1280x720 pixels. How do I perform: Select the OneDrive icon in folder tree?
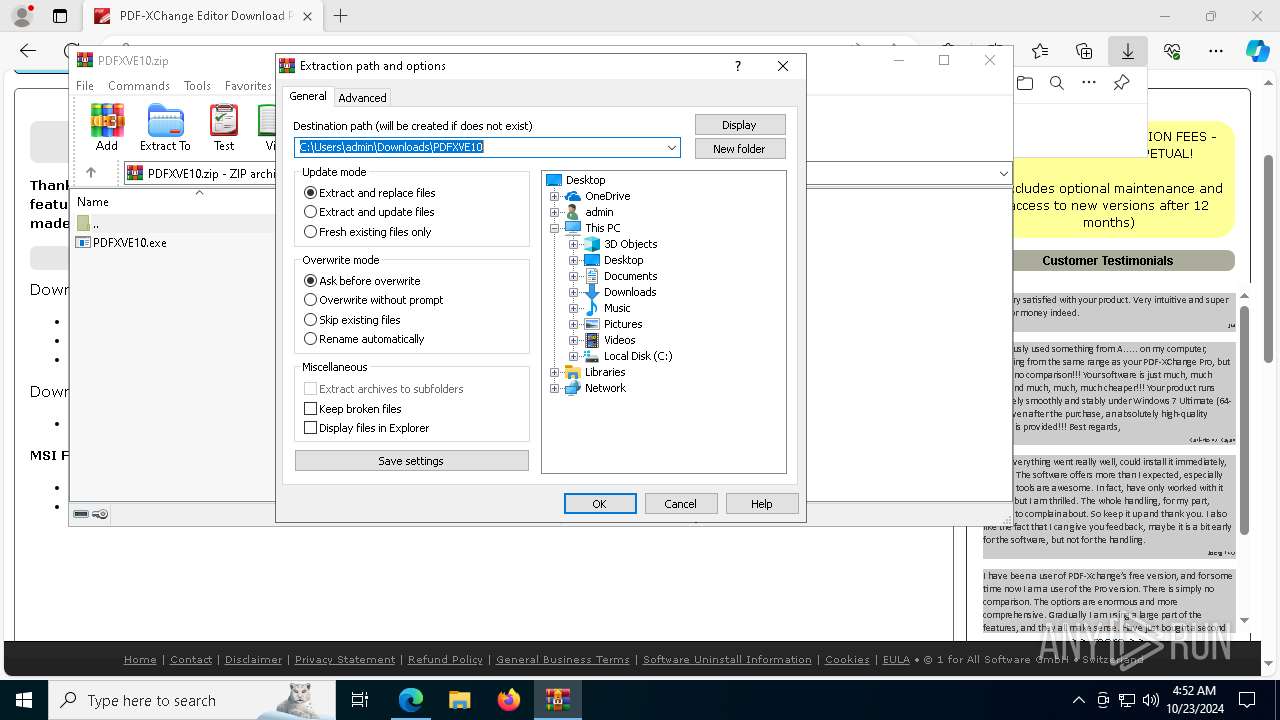pos(573,196)
